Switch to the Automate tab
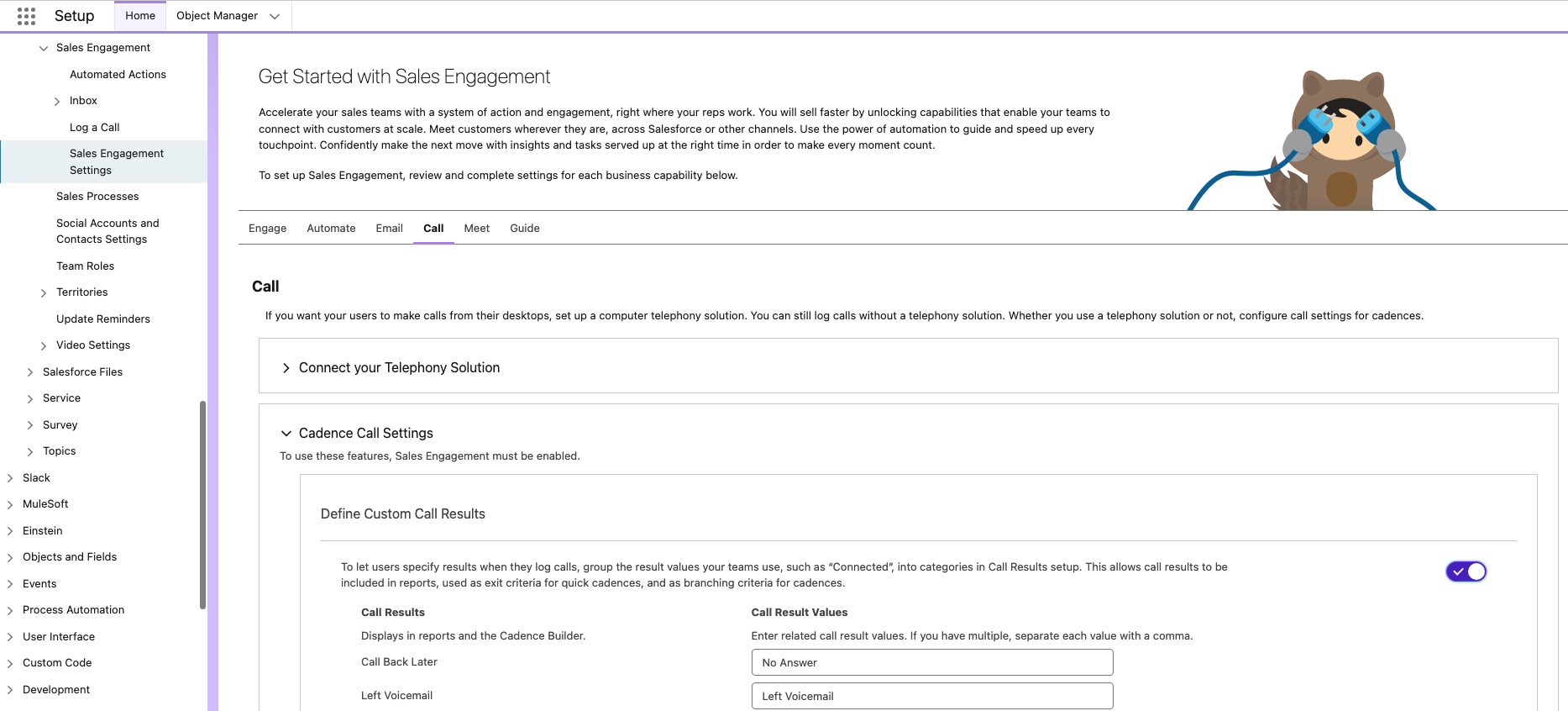Screen dimensions: 1568x711 tap(331, 229)
